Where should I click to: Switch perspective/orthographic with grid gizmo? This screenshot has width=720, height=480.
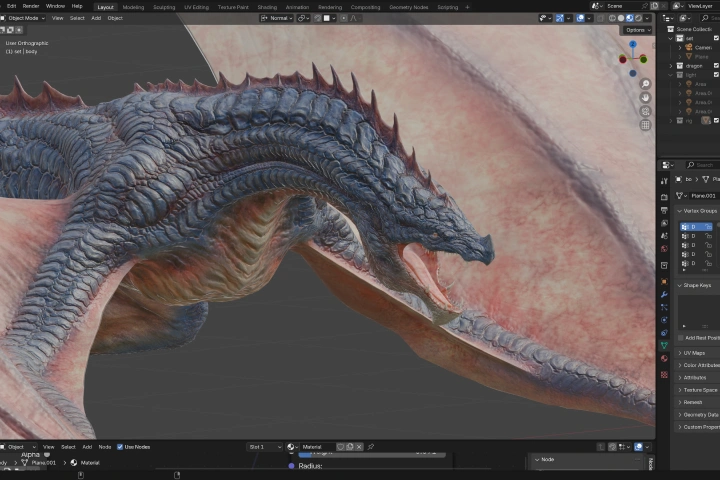click(645, 125)
